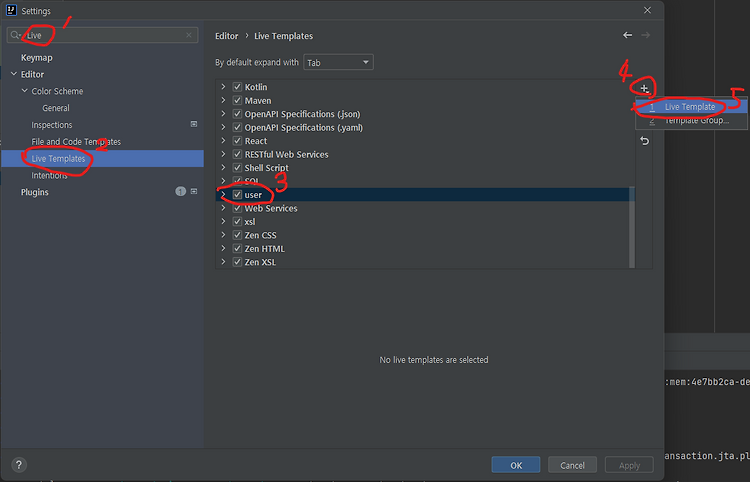750x482 pixels.
Task: Open Intentions settings page
Action: [x=49, y=175]
